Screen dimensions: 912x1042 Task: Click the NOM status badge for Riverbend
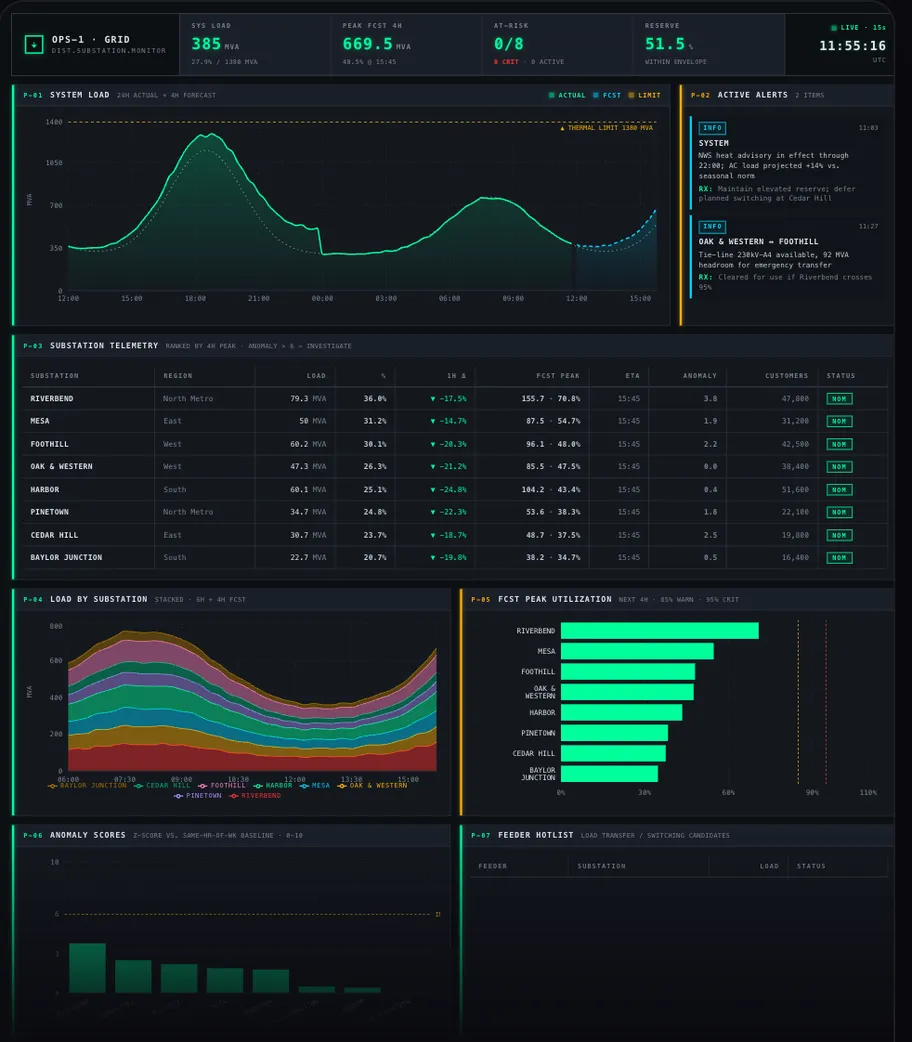tap(840, 399)
